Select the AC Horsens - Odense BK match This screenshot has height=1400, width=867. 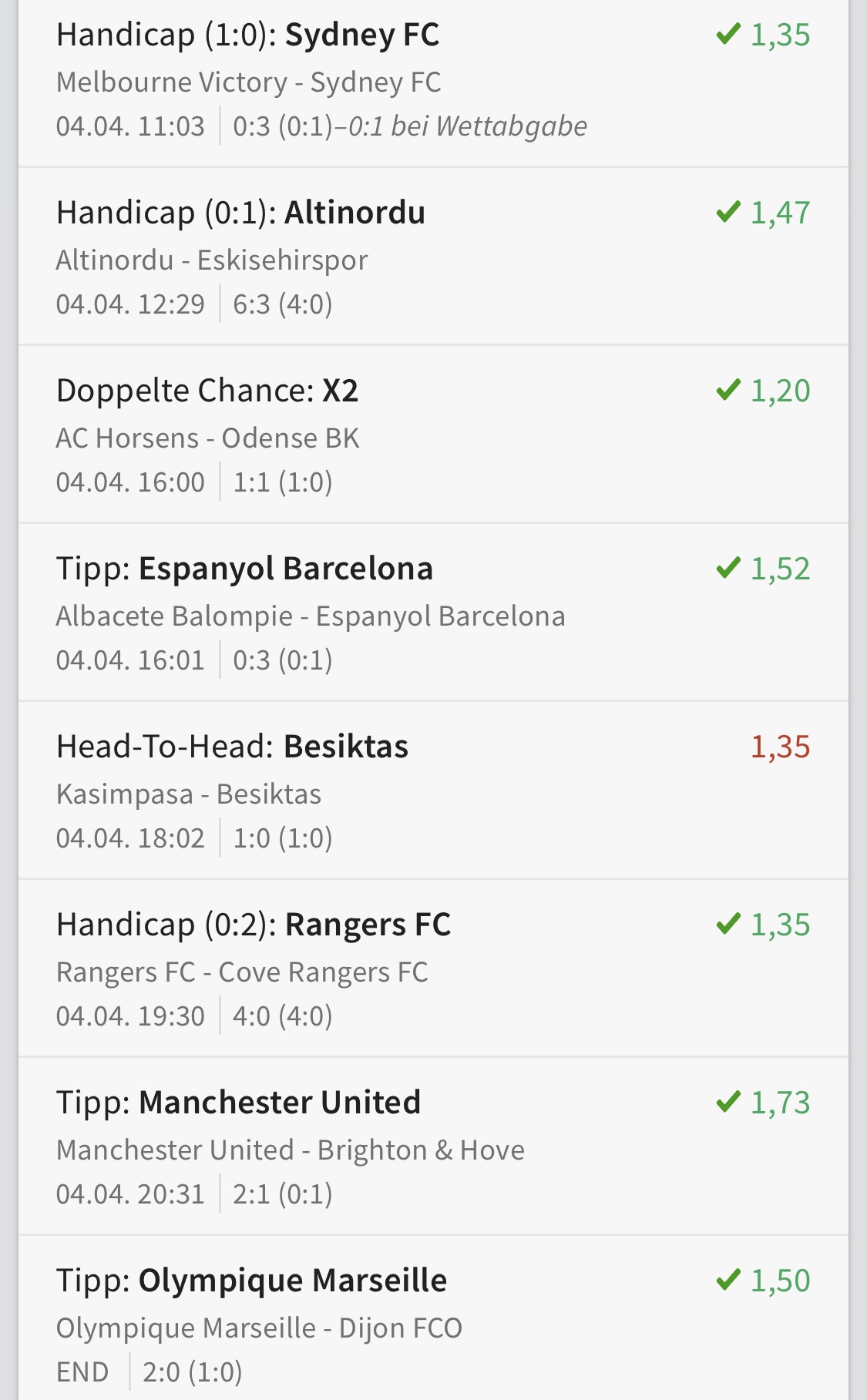(x=207, y=438)
